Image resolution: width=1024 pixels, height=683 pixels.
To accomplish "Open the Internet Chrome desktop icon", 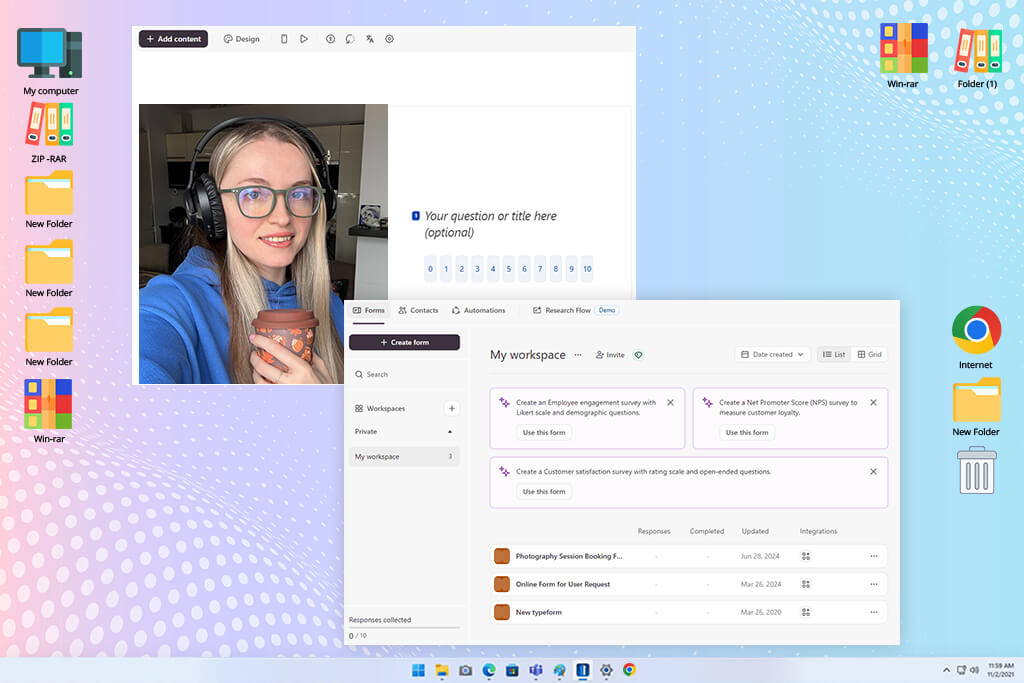I will (976, 337).
